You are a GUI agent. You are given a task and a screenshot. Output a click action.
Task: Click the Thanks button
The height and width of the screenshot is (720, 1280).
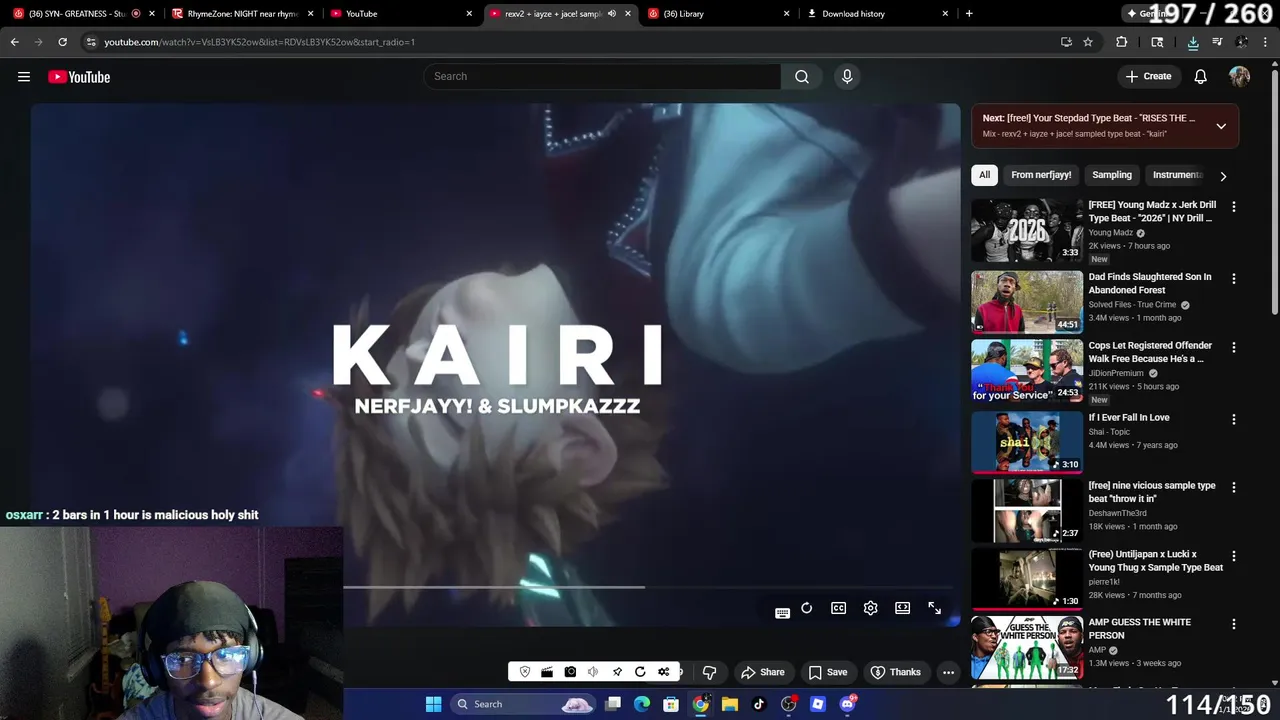(x=895, y=672)
